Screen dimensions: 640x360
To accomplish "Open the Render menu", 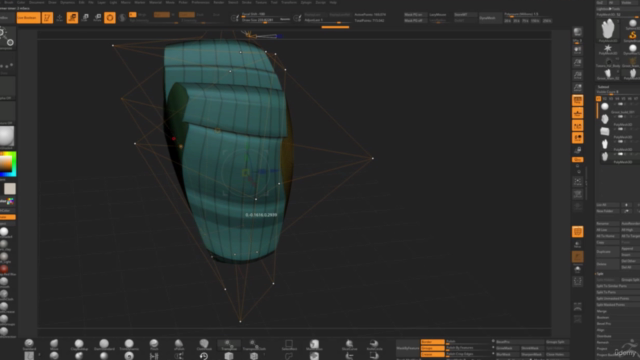I will (x=219, y=2).
